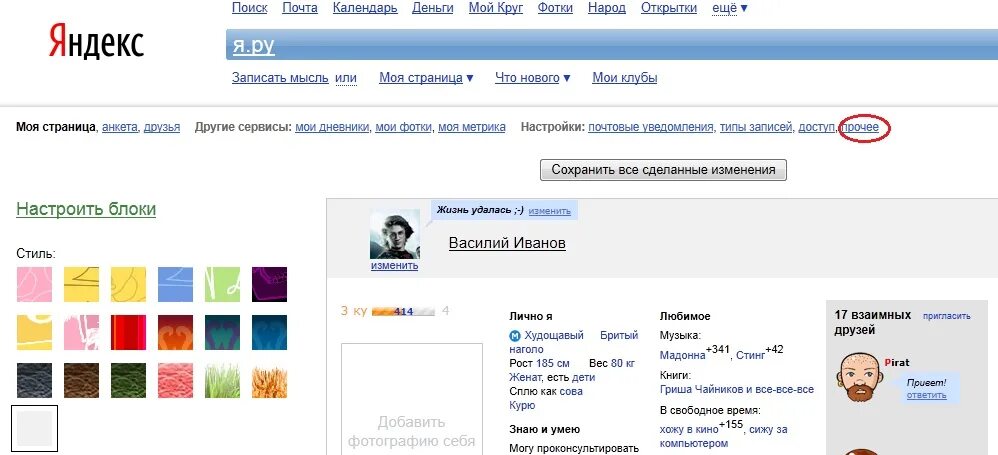Screen dimensions: 998x455
Task: Click Записать мысль link
Action: tap(280, 78)
